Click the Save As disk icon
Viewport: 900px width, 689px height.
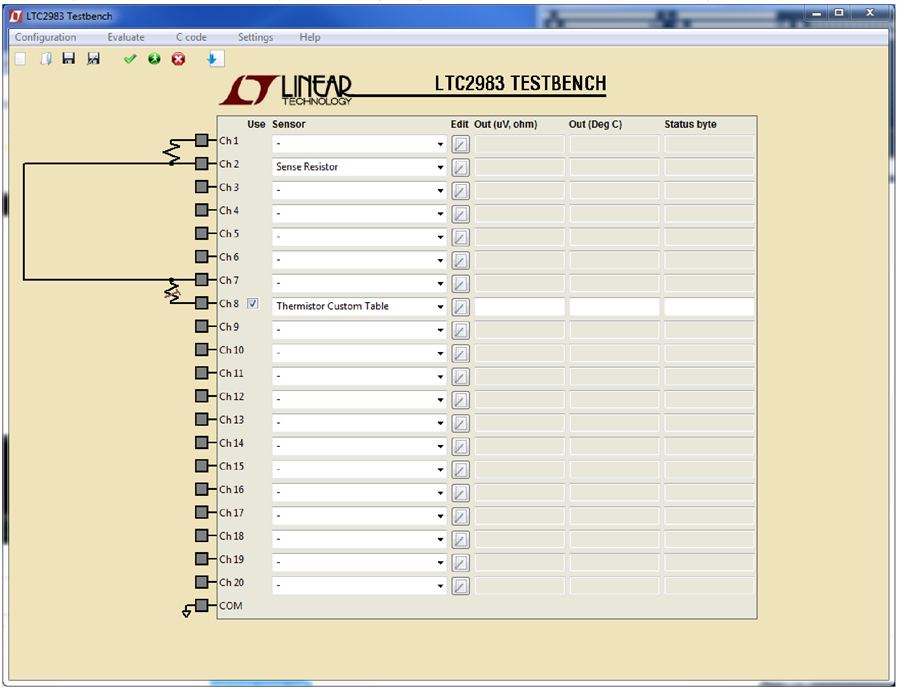pyautogui.click(x=94, y=59)
